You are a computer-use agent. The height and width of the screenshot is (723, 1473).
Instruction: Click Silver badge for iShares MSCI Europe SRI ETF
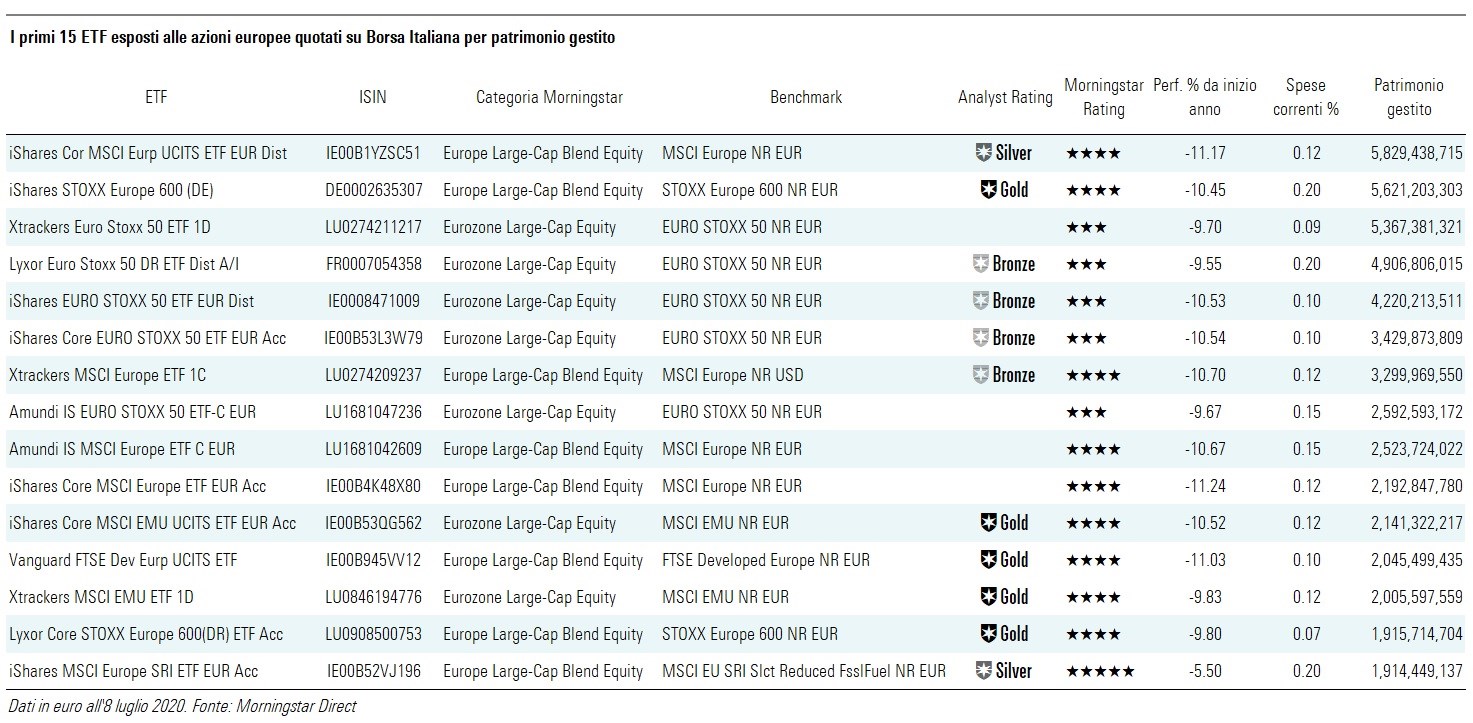1004,671
